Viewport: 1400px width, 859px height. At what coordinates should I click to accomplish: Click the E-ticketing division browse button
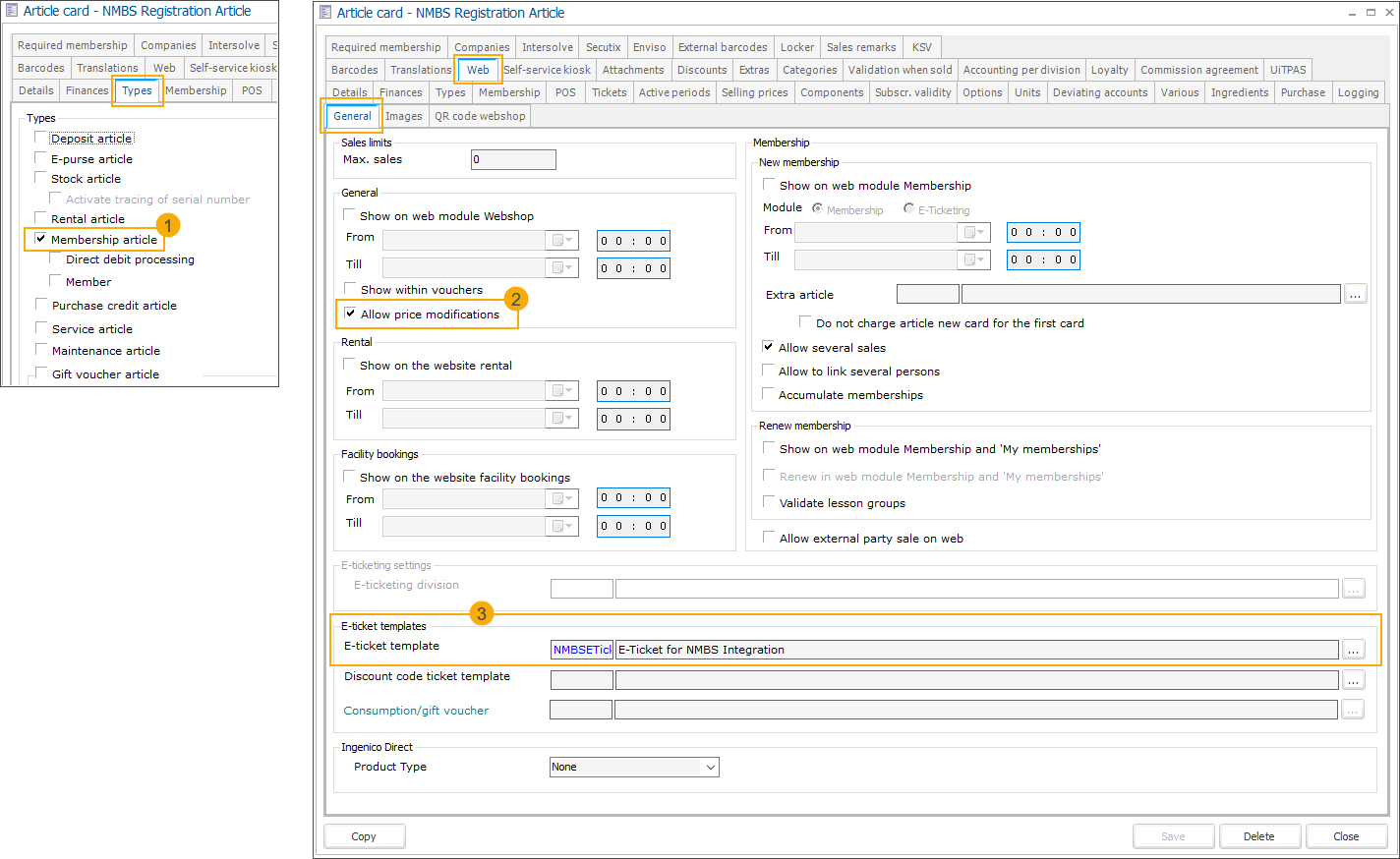[x=1354, y=589]
